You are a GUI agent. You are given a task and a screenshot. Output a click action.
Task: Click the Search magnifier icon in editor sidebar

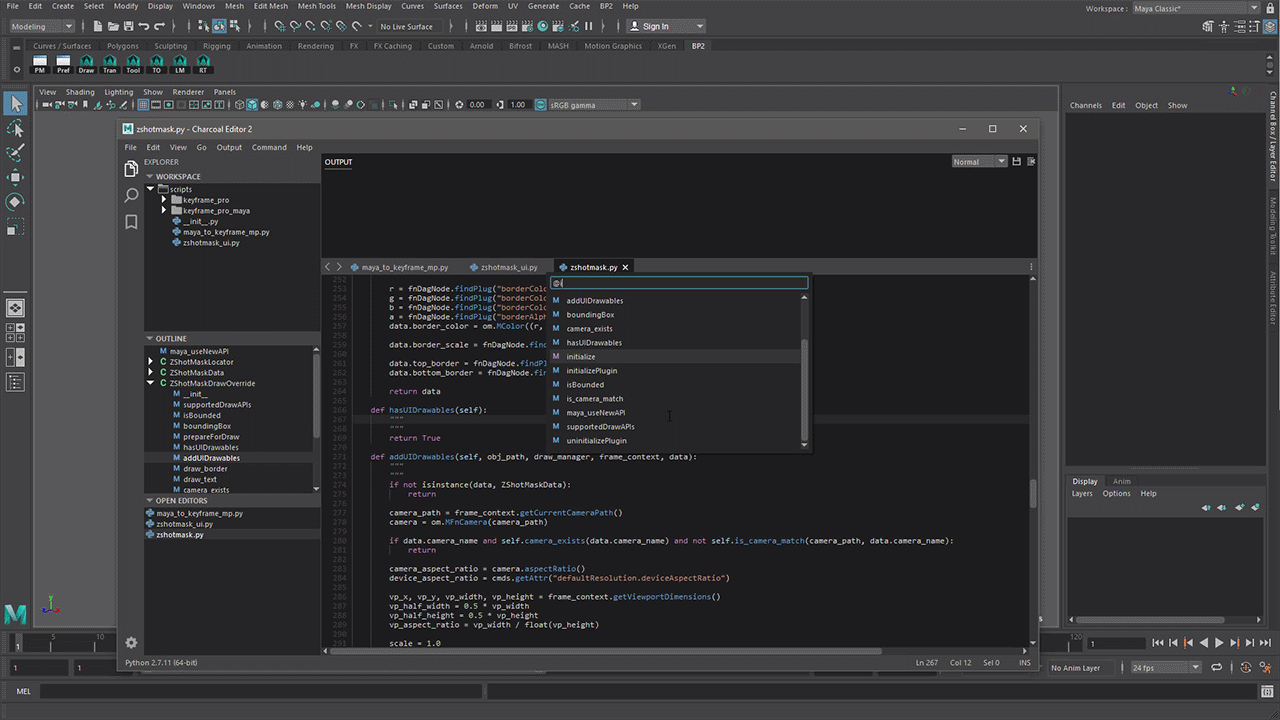pos(131,196)
